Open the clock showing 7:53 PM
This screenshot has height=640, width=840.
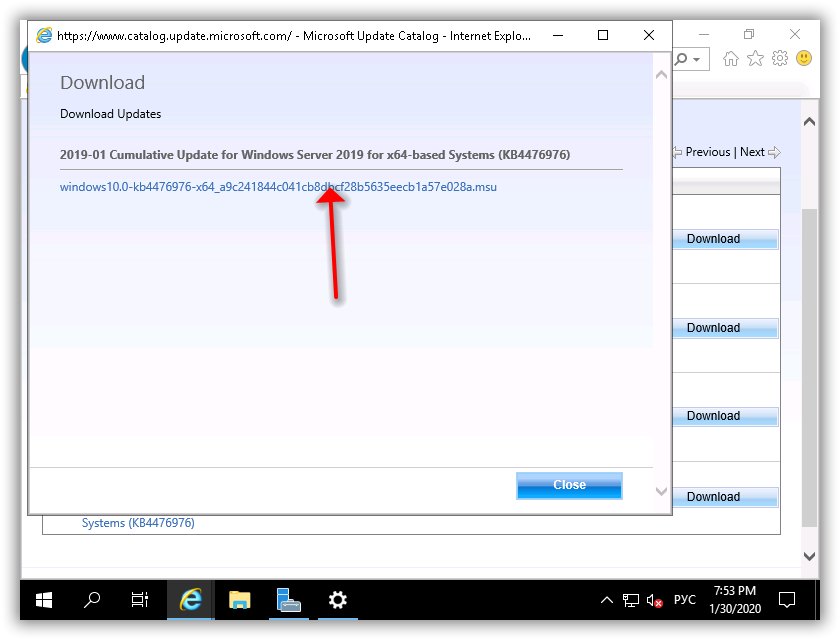pyautogui.click(x=735, y=599)
